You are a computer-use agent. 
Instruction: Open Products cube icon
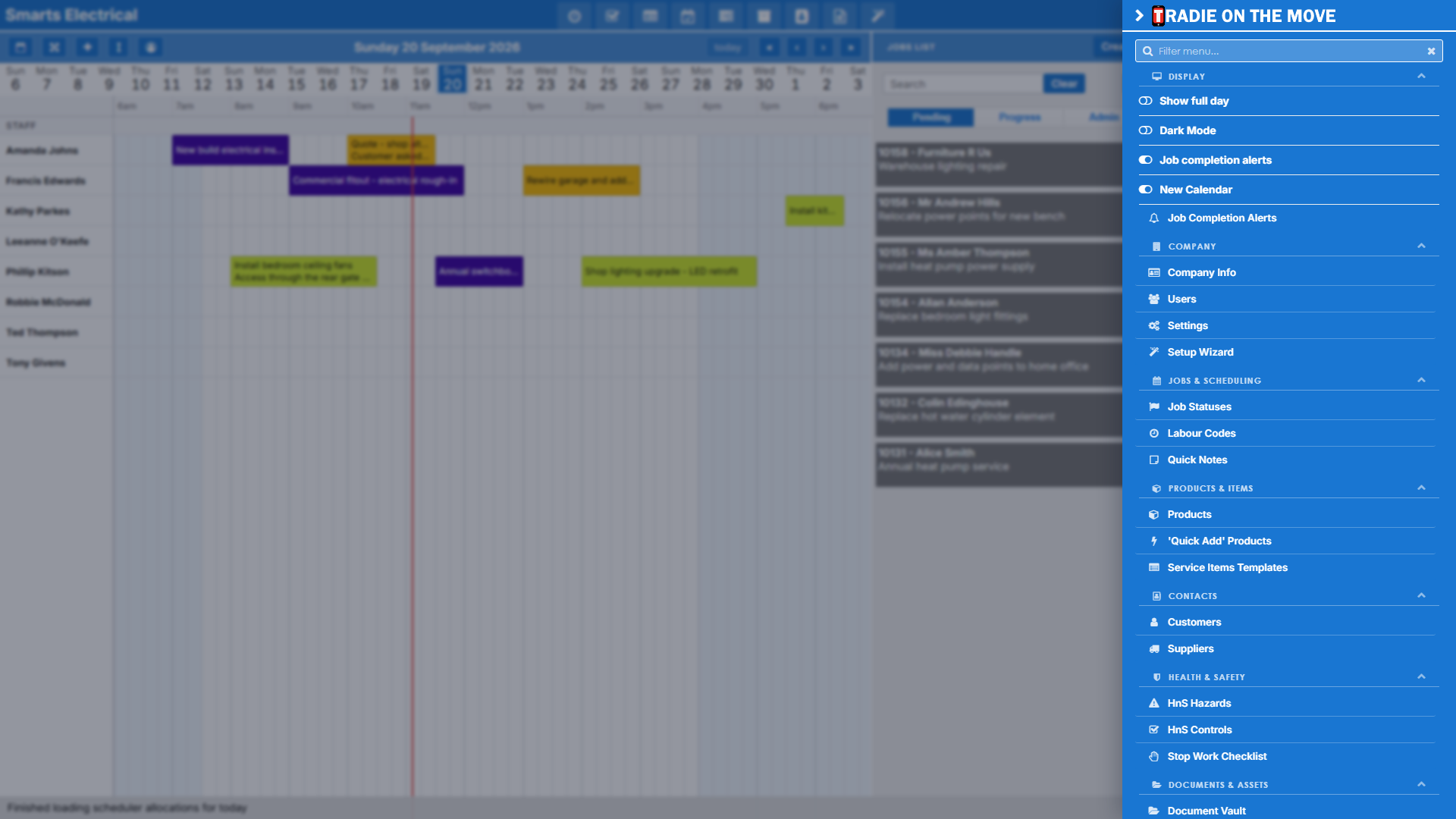[1154, 514]
